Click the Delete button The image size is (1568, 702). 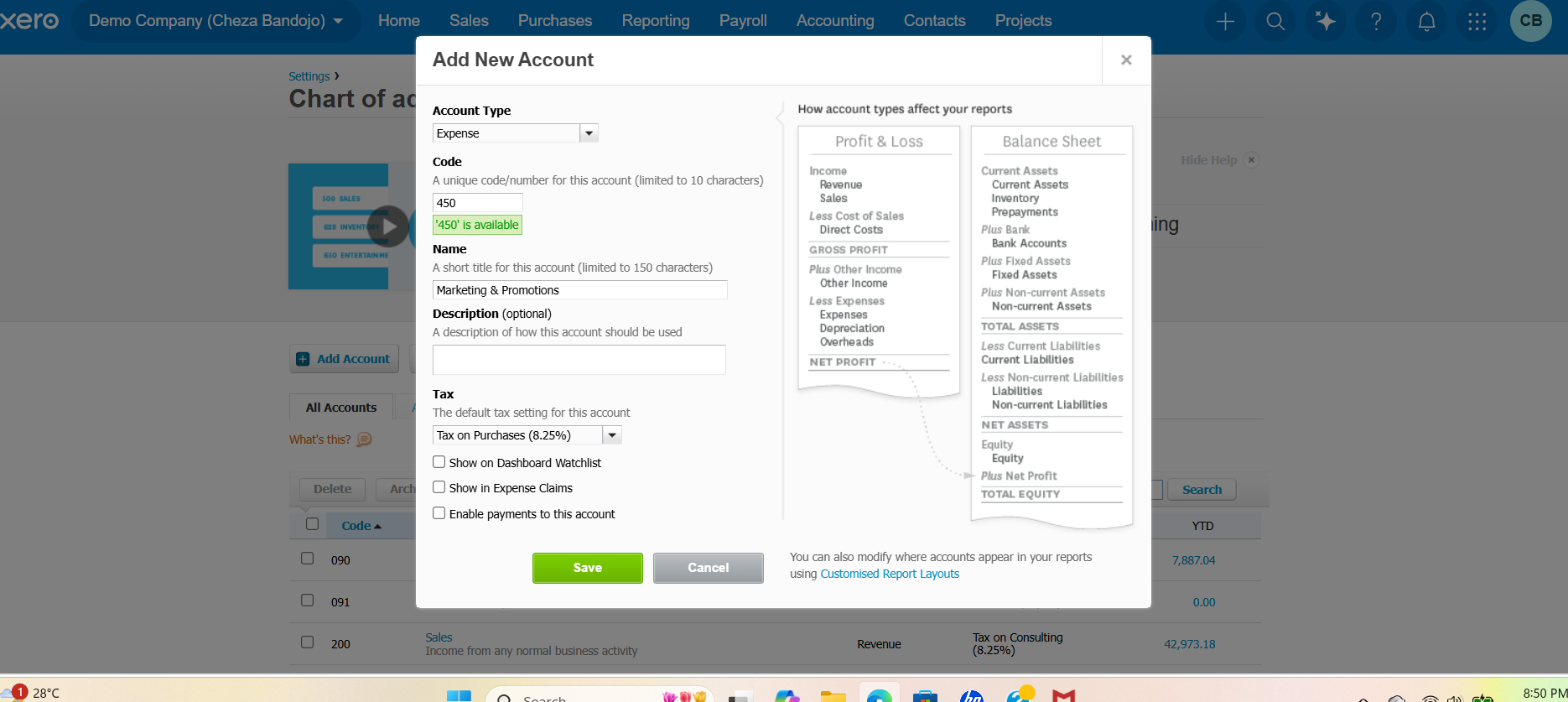[332, 489]
